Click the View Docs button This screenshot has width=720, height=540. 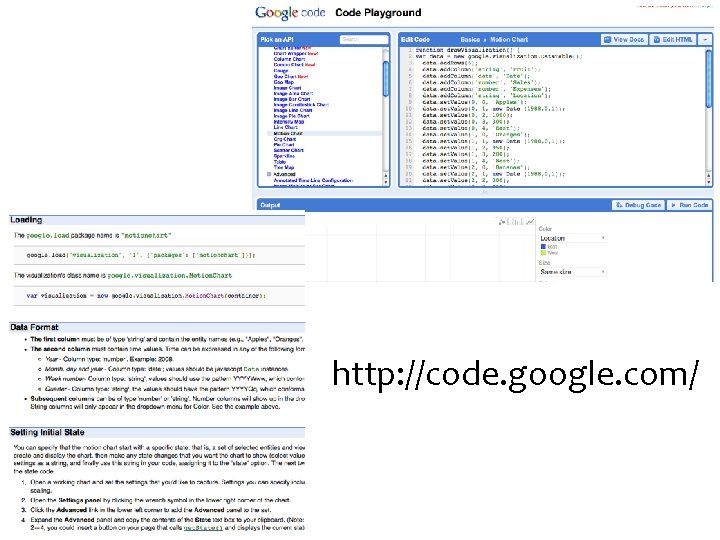(624, 39)
